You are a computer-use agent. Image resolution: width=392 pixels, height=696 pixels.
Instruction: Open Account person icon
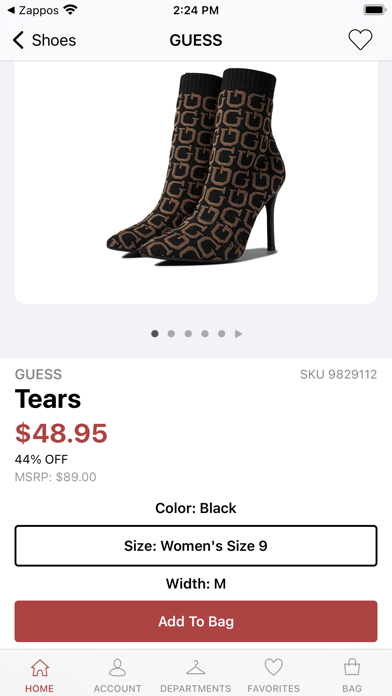tap(117, 668)
